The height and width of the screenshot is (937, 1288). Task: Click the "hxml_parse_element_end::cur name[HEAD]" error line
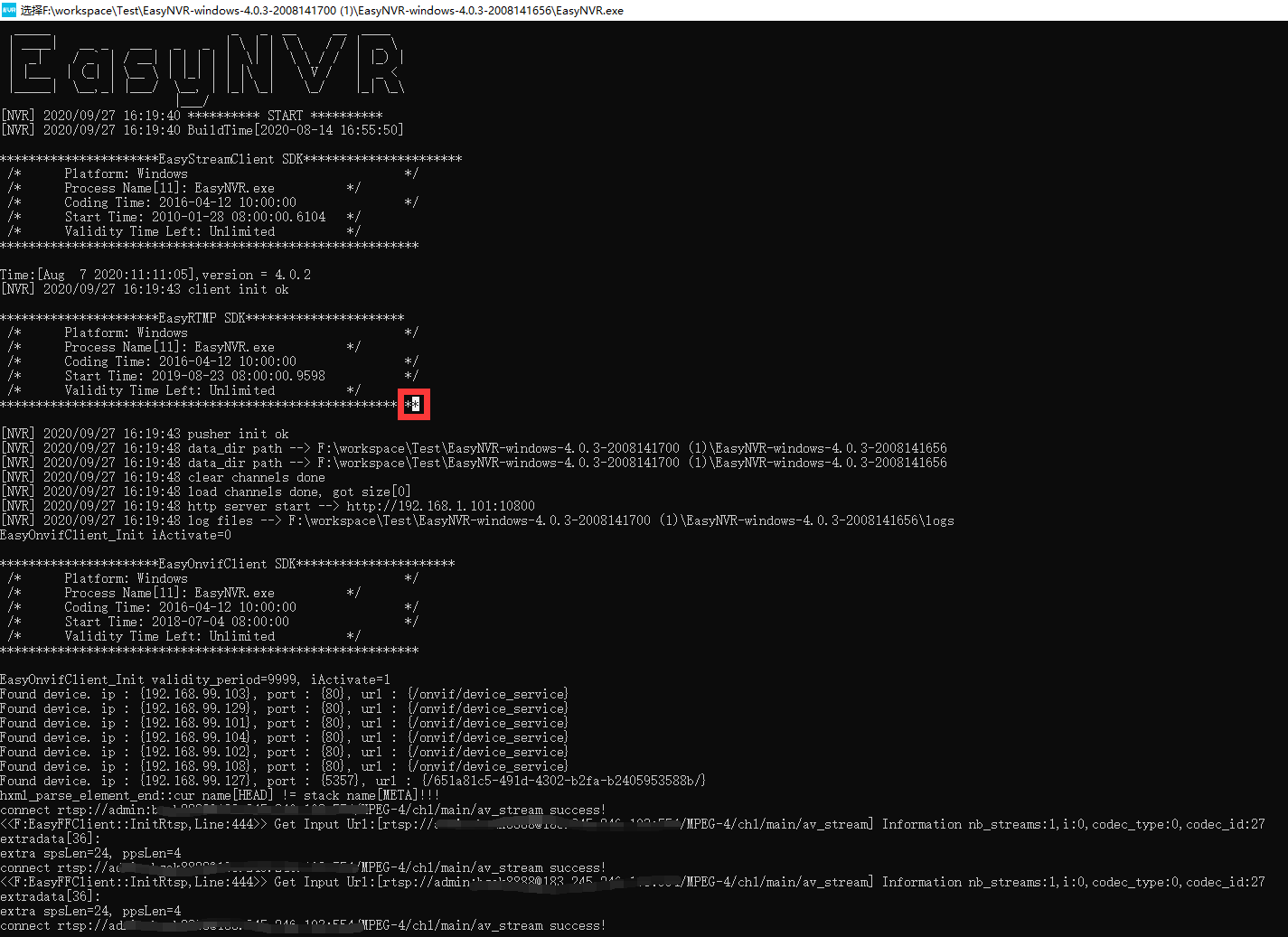(x=221, y=795)
